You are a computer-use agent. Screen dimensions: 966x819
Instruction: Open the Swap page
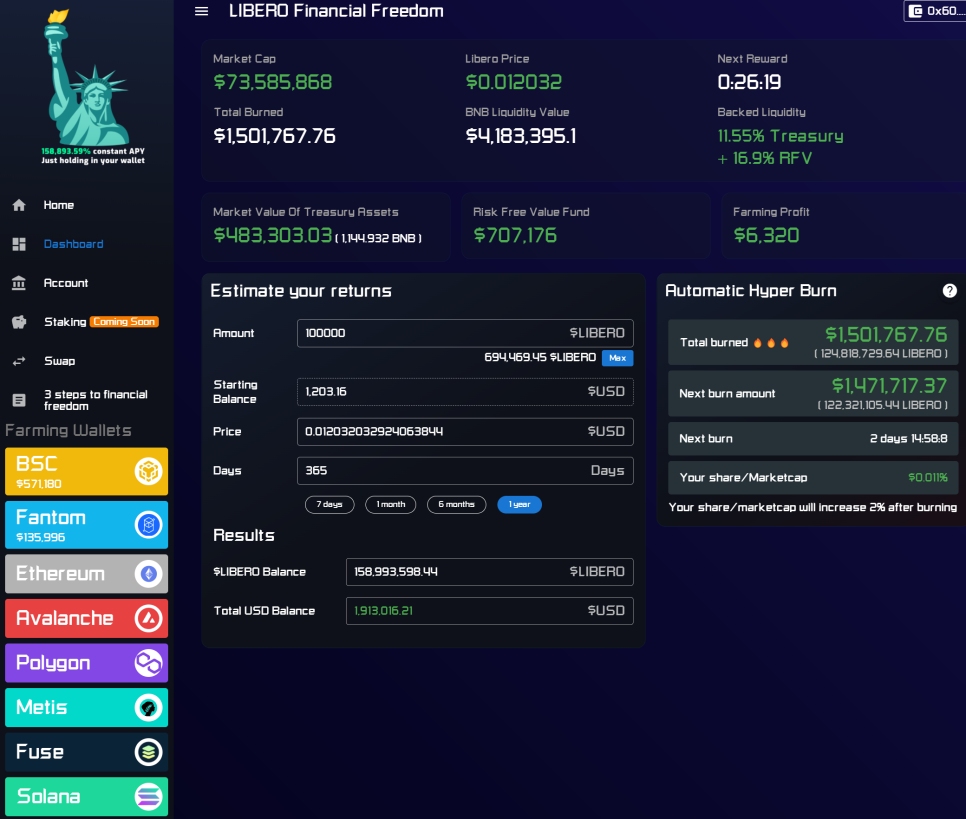[x=60, y=361]
